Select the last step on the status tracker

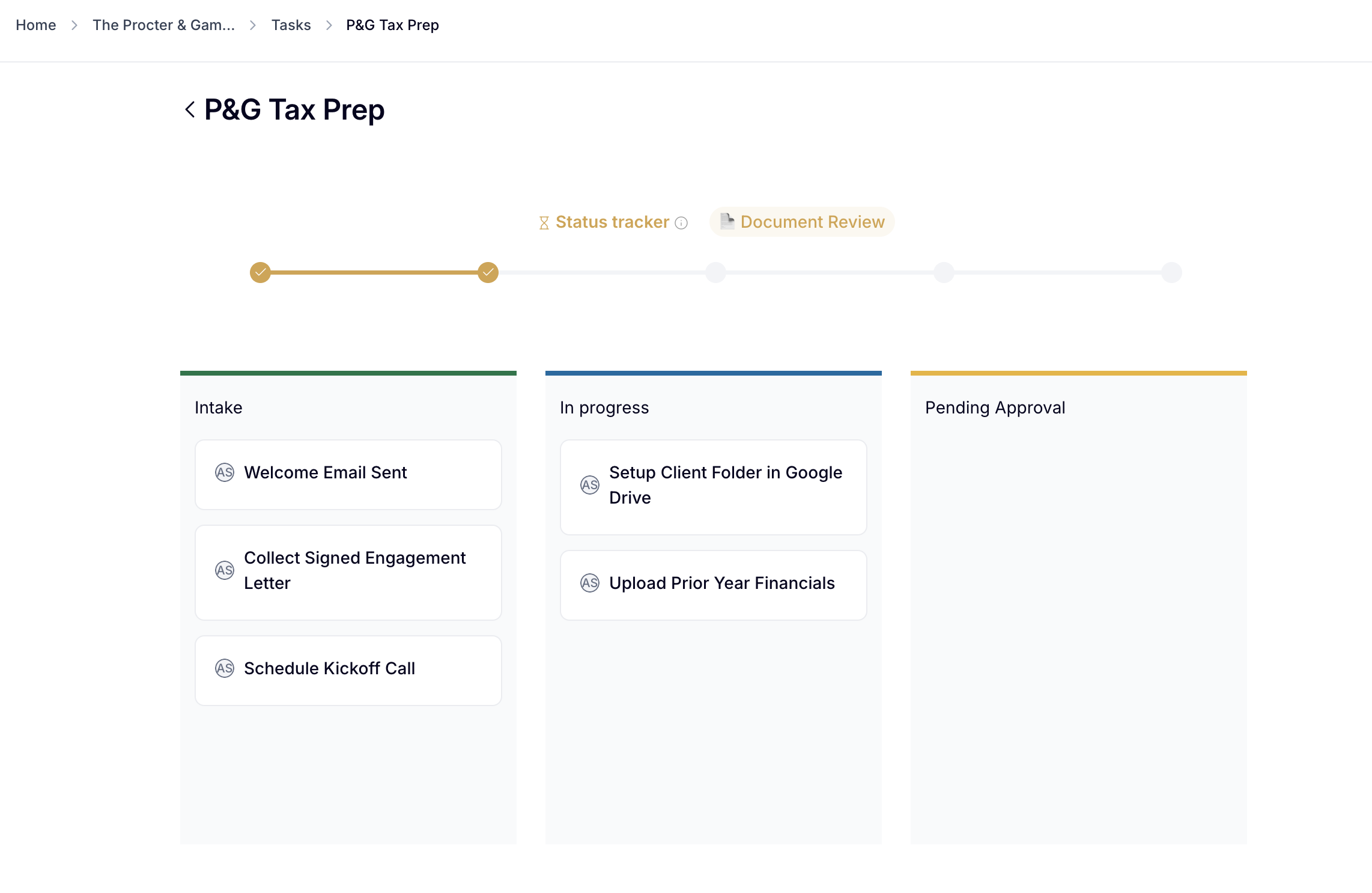pos(1171,272)
